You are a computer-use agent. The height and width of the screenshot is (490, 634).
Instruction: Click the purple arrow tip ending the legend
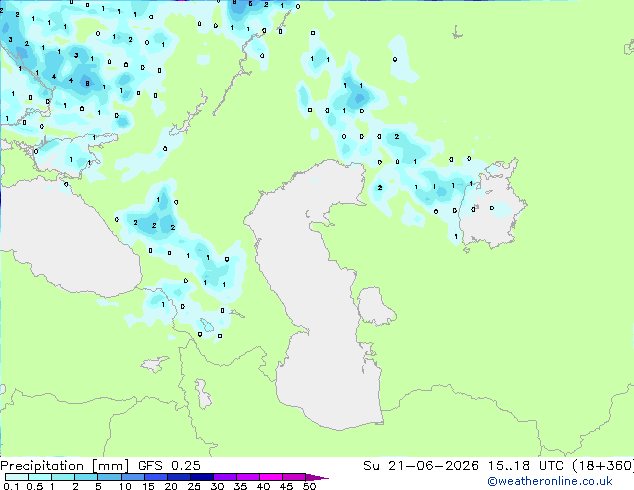pos(317,477)
